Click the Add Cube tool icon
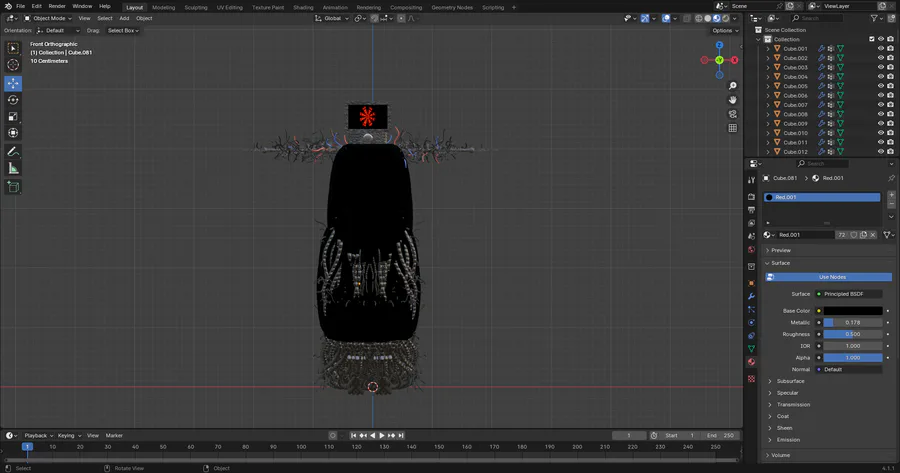The height and width of the screenshot is (473, 900). pyautogui.click(x=13, y=186)
